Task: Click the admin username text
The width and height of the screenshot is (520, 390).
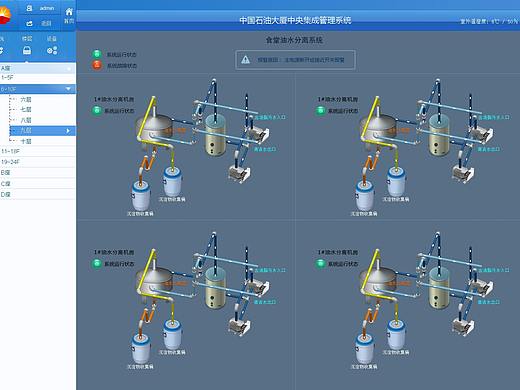Action: coord(47,8)
